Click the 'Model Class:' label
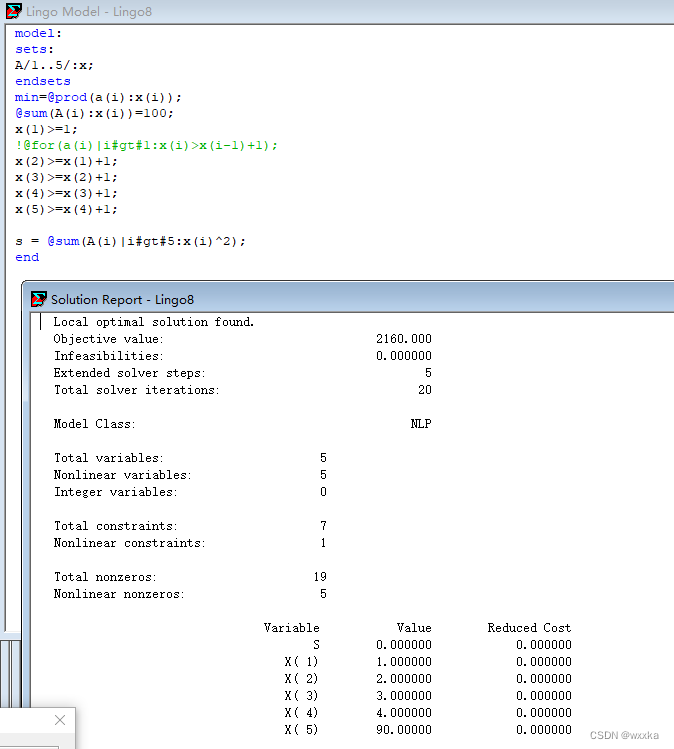This screenshot has height=749, width=674. pyautogui.click(x=95, y=424)
